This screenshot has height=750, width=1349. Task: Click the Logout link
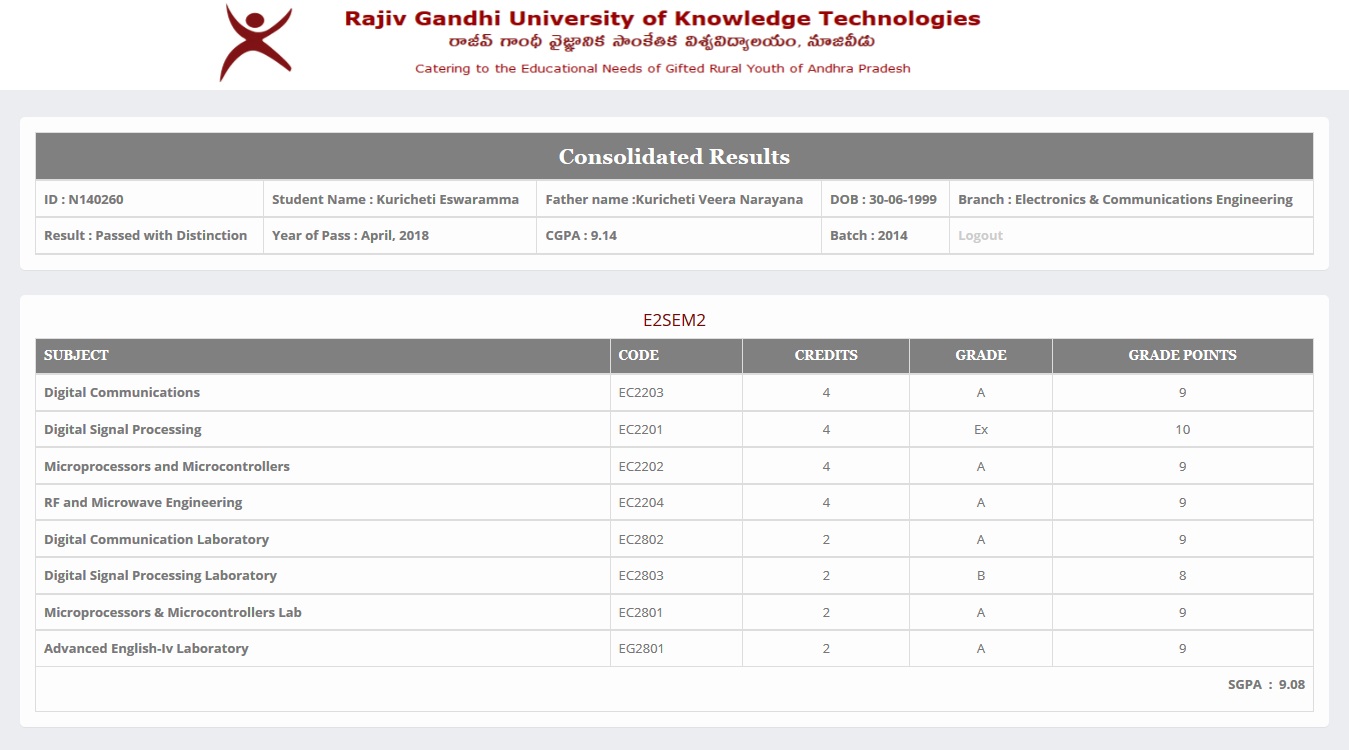980,236
